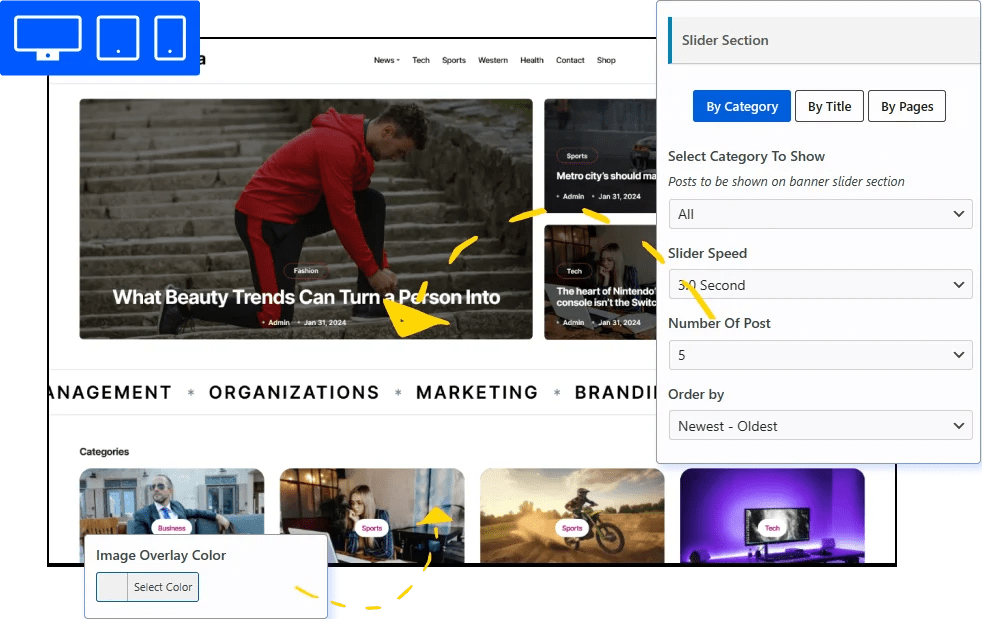Open the Select Category To Show dropdown
Viewport: 982px width, 619px height.
(820, 214)
